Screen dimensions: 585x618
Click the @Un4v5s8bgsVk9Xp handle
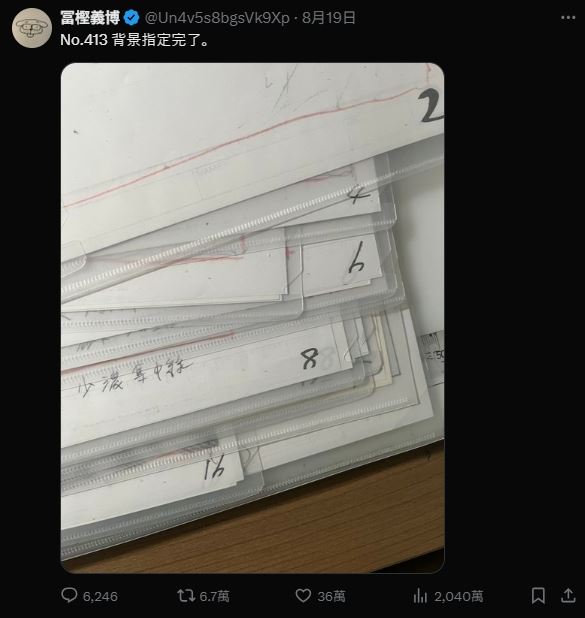point(217,18)
